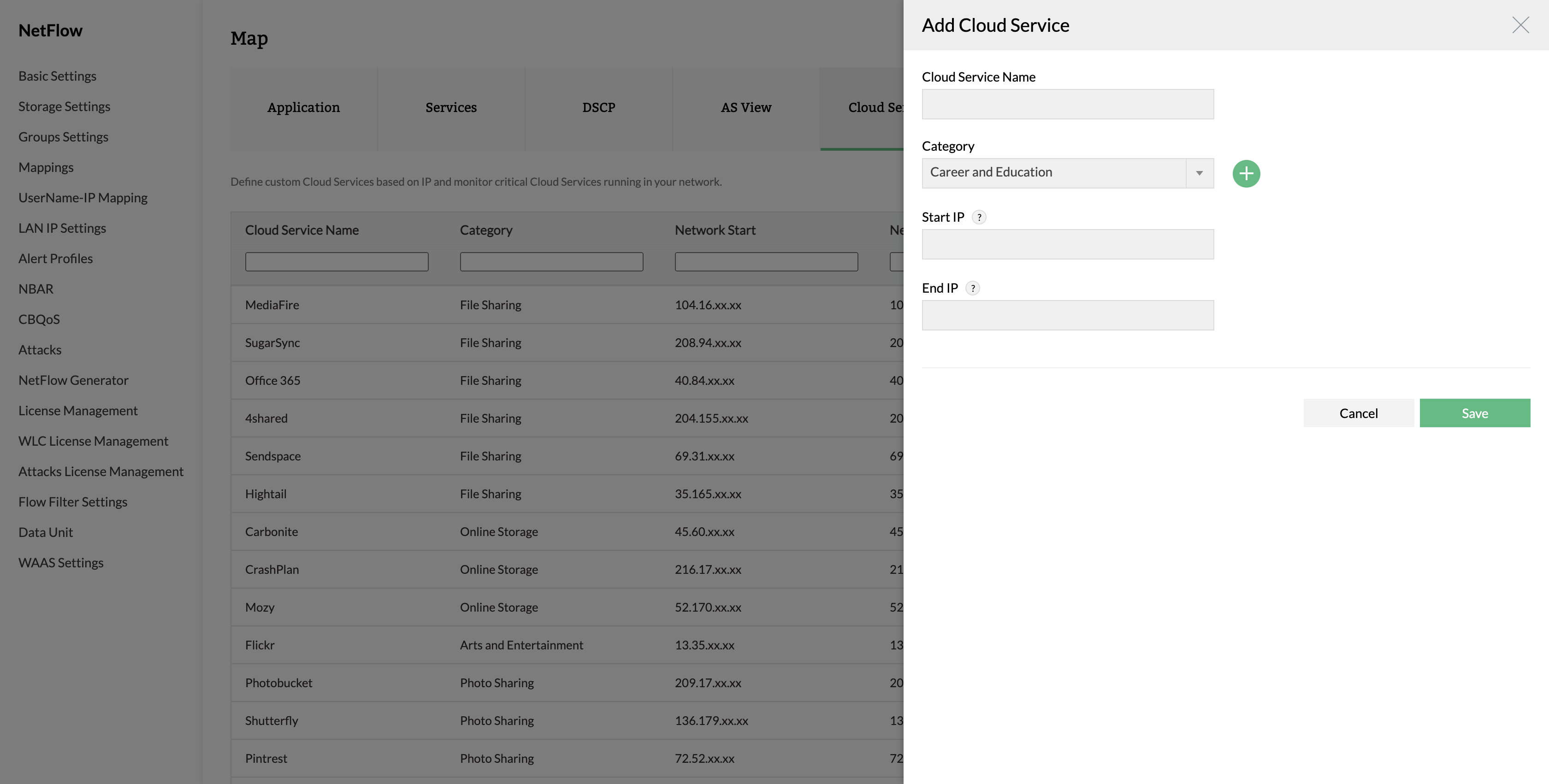Open Alert Profiles in the sidebar

pos(55,259)
